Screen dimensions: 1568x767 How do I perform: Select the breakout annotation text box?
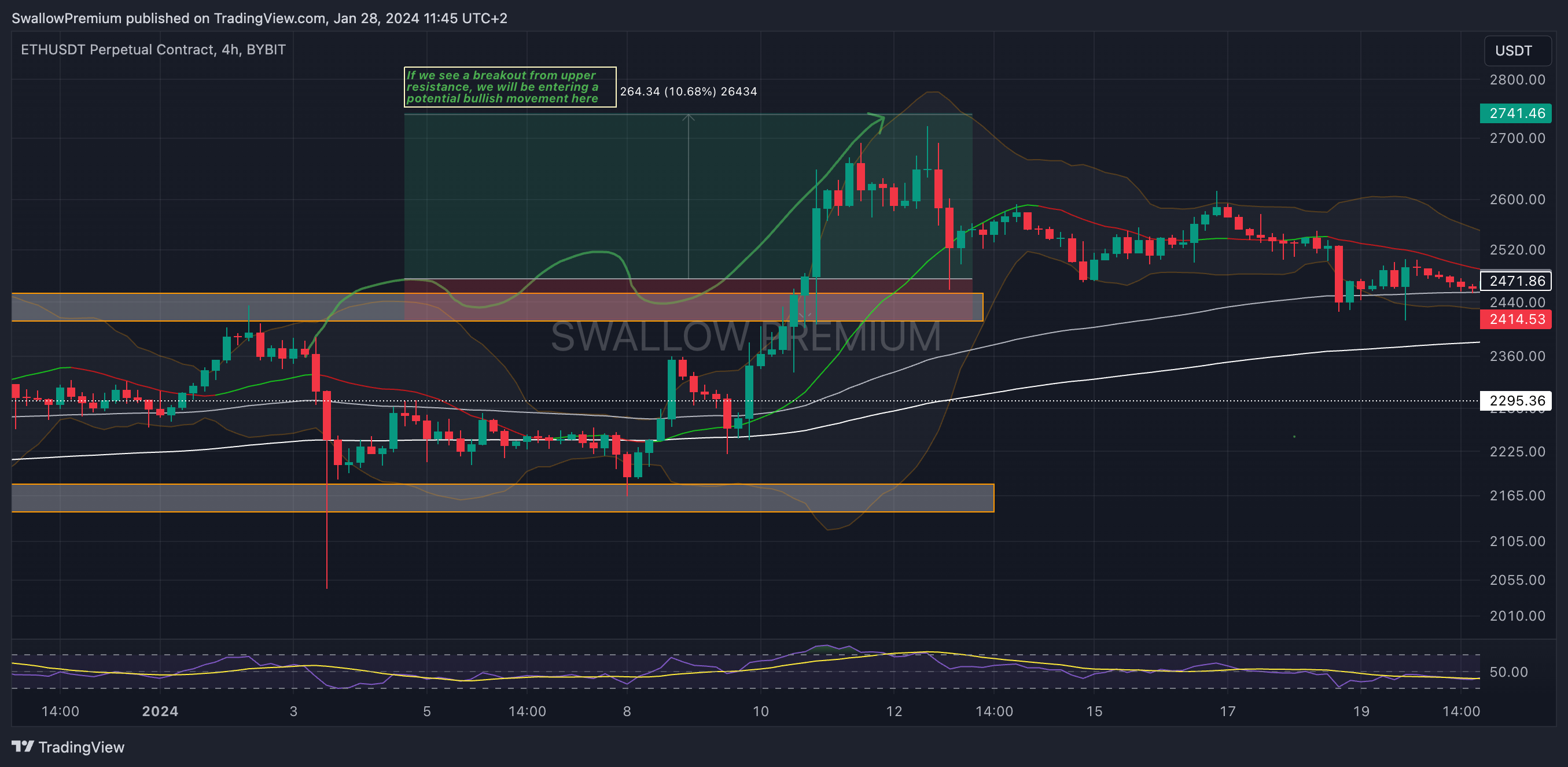[510, 87]
